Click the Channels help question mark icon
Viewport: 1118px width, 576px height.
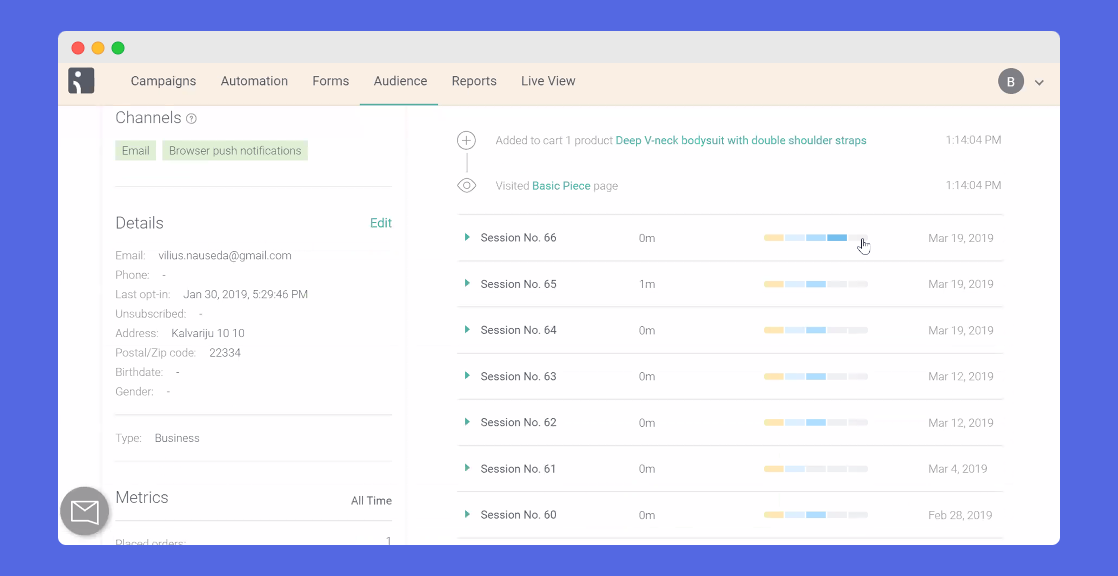[x=191, y=119]
